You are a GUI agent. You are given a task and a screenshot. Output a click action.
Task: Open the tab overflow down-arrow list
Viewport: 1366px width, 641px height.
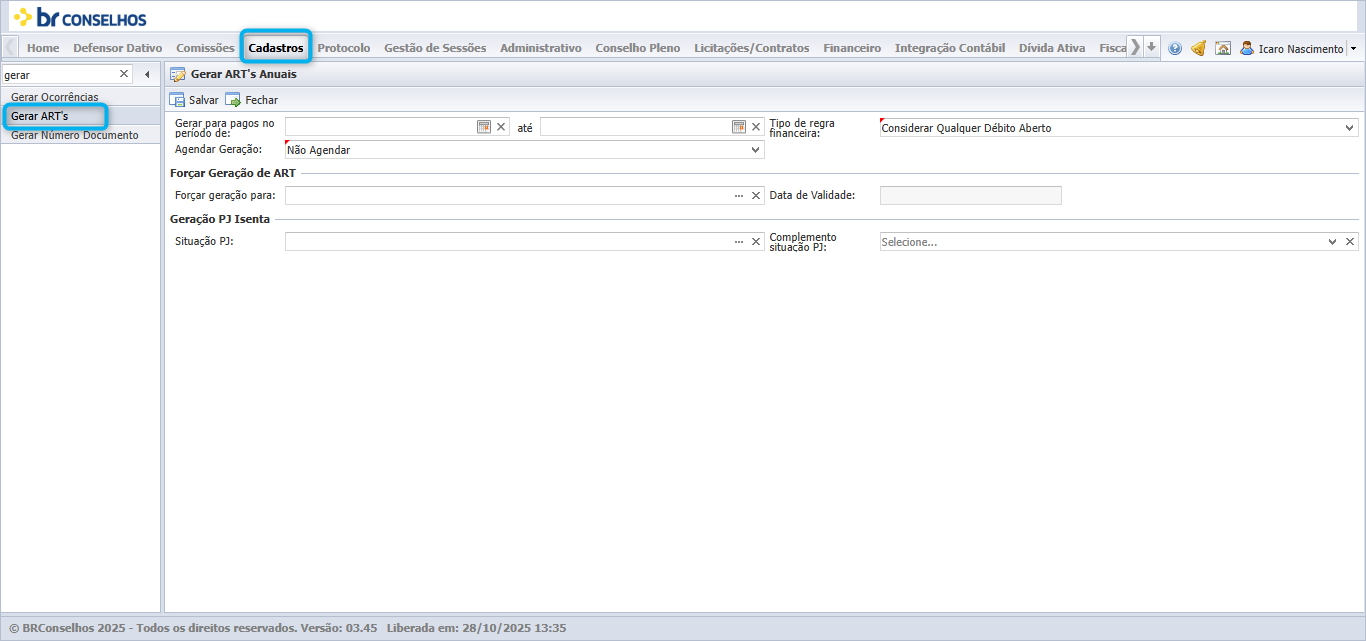(x=1152, y=47)
